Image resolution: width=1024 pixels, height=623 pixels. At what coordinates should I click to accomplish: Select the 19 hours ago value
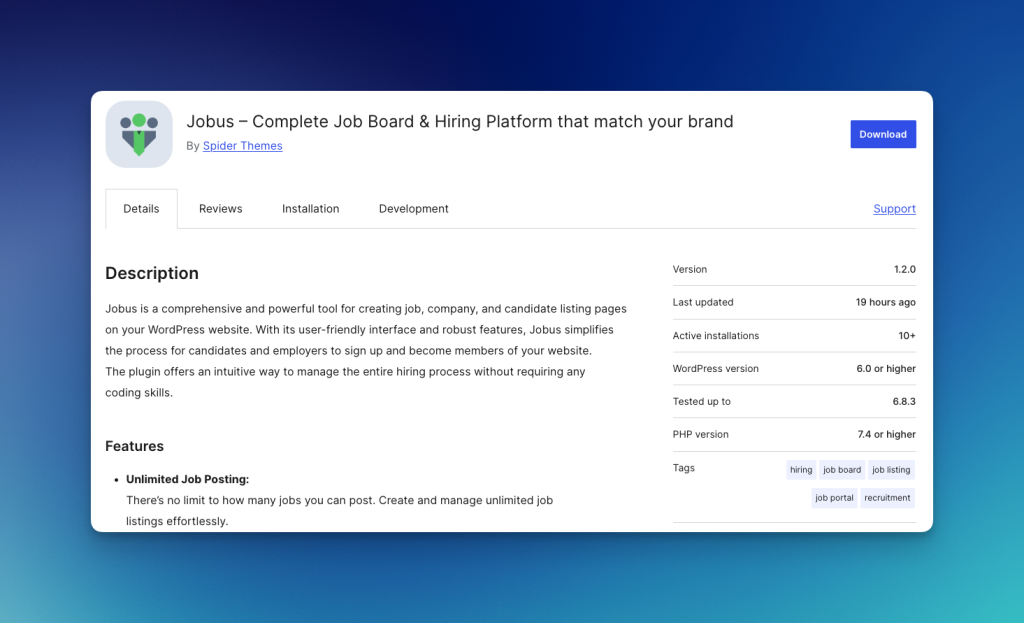click(x=886, y=302)
